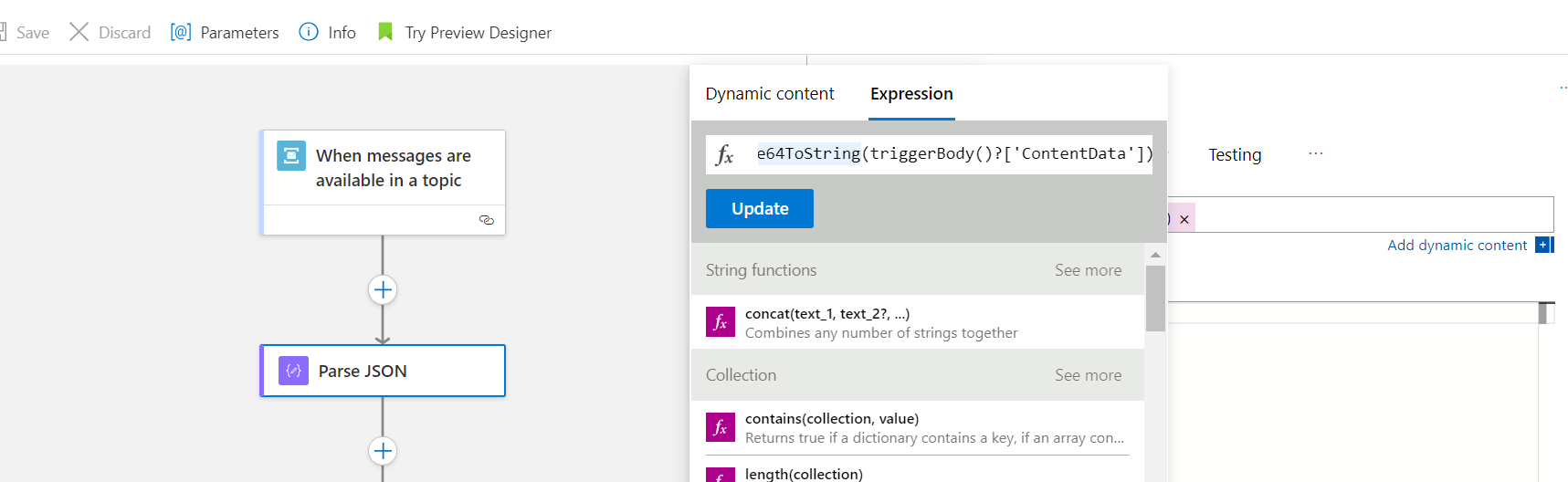1568x482 pixels.
Task: Click the contains fx icon
Action: pos(721,427)
